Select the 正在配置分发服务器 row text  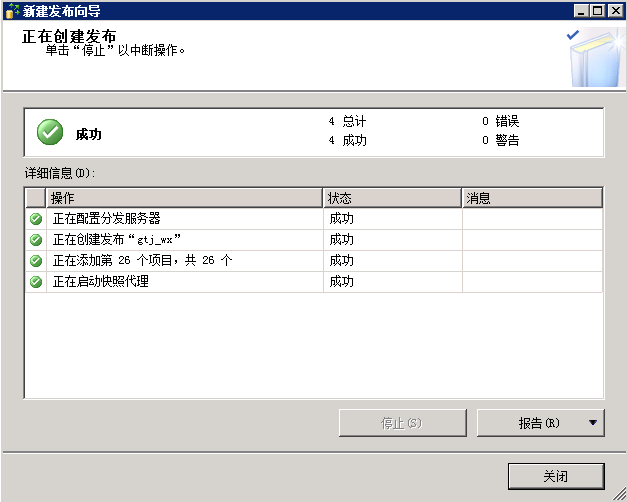[x=106, y=218]
